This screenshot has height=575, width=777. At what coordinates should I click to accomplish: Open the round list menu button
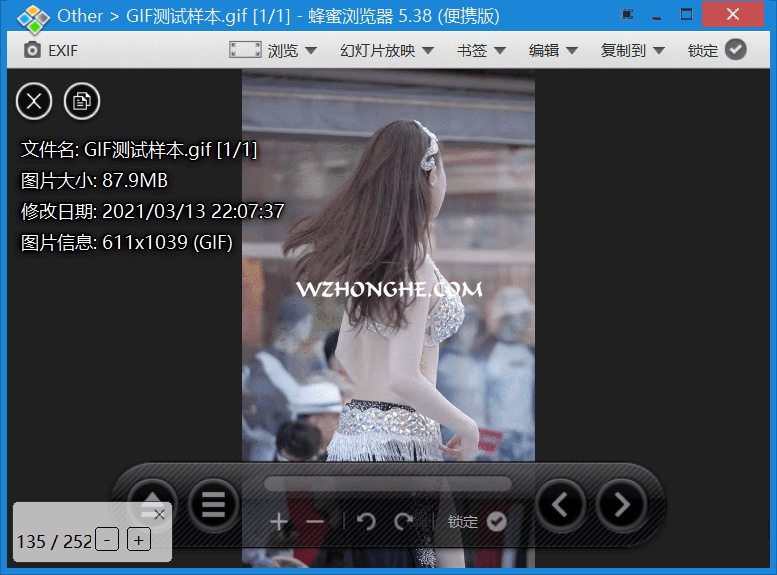tap(214, 505)
